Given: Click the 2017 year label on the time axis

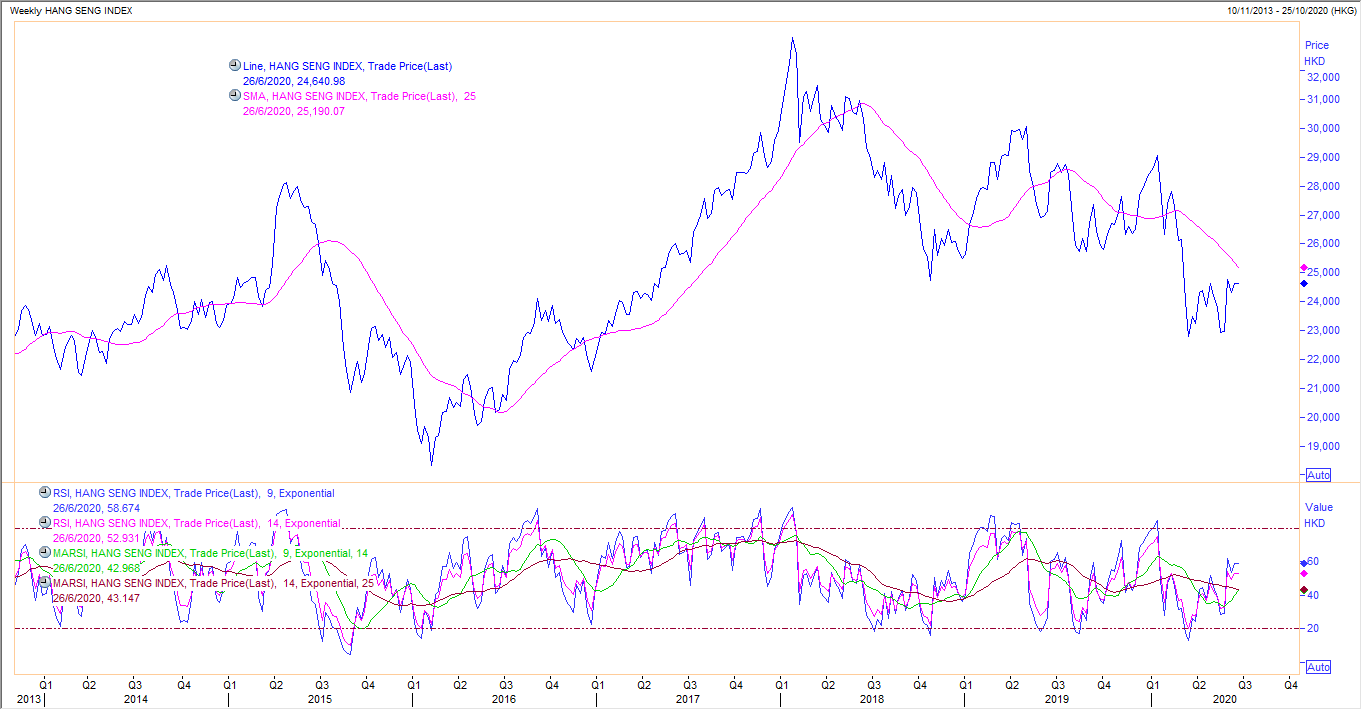Looking at the screenshot, I should pos(687,700).
